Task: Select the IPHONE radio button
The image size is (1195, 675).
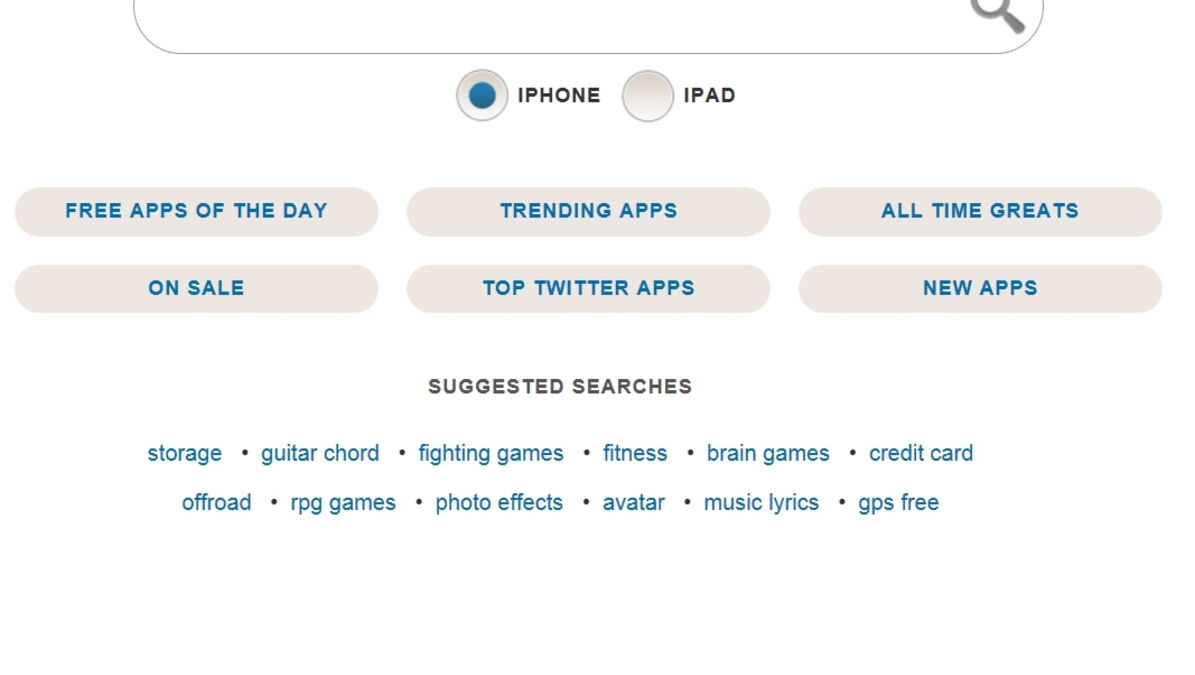Action: (x=482, y=96)
